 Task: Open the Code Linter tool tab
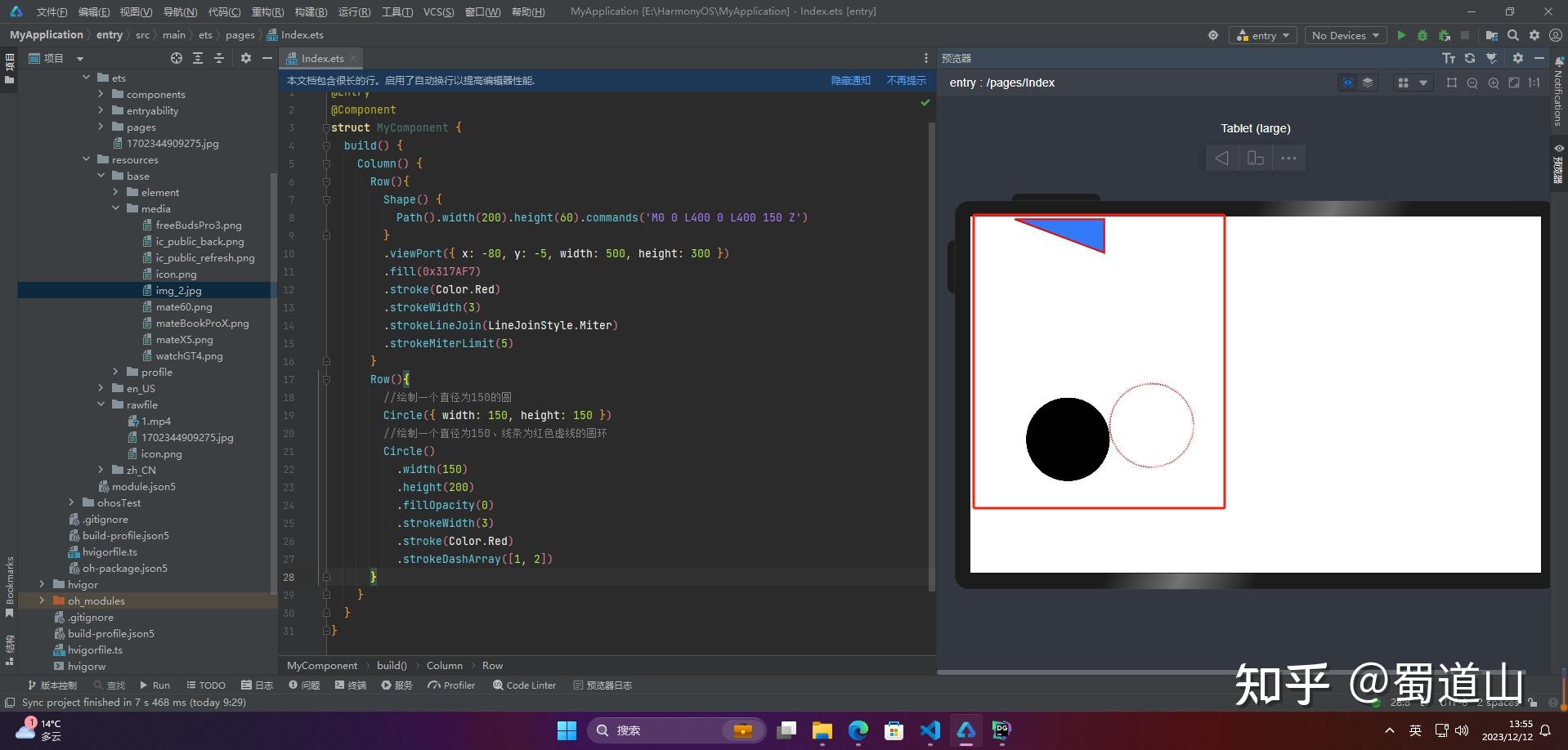(x=524, y=685)
